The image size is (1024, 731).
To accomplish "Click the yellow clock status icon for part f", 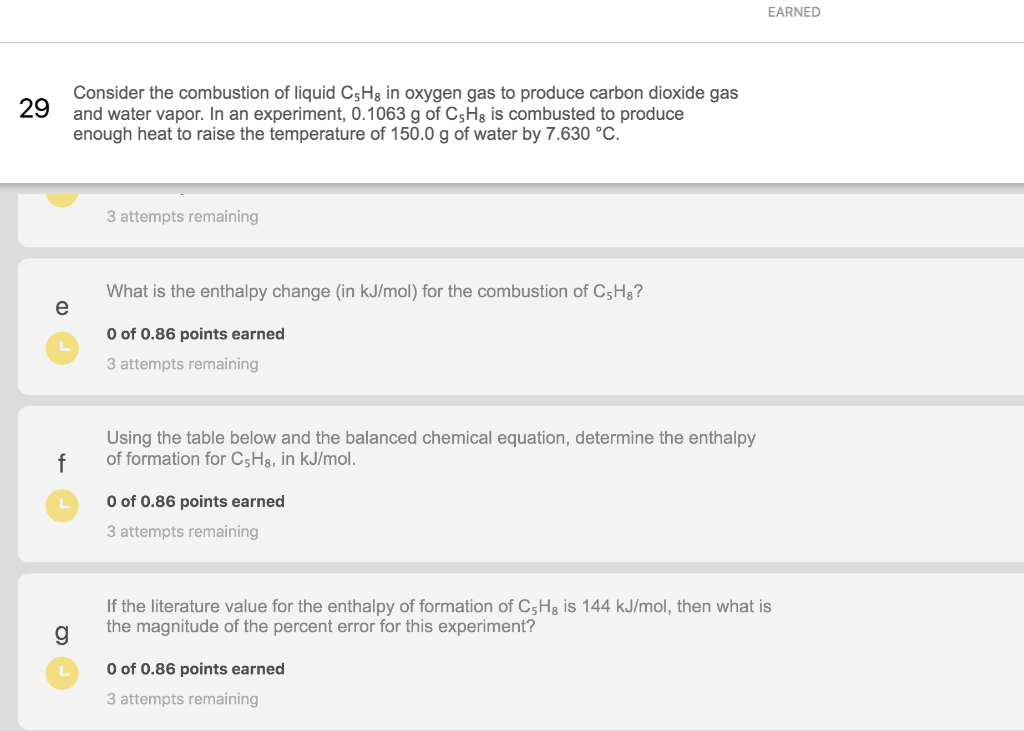I will coord(62,506).
